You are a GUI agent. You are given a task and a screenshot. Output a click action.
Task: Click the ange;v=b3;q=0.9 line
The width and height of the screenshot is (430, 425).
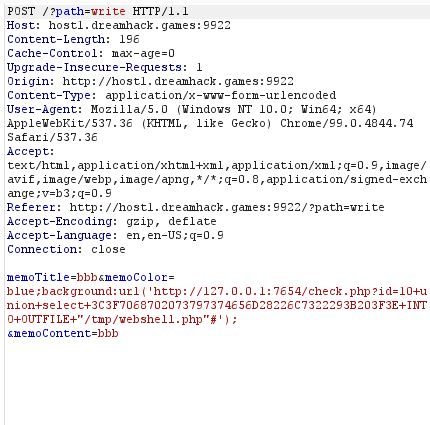(x=59, y=194)
